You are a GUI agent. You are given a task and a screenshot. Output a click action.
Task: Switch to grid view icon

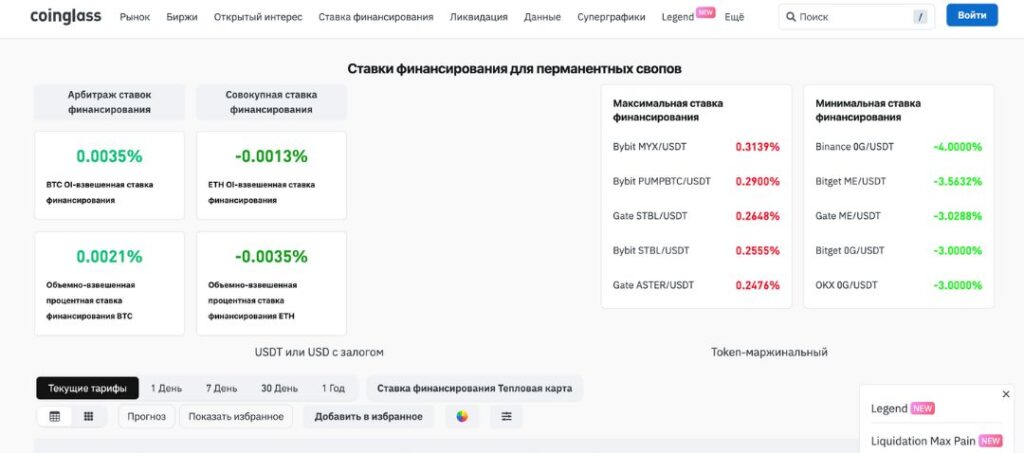(x=88, y=416)
